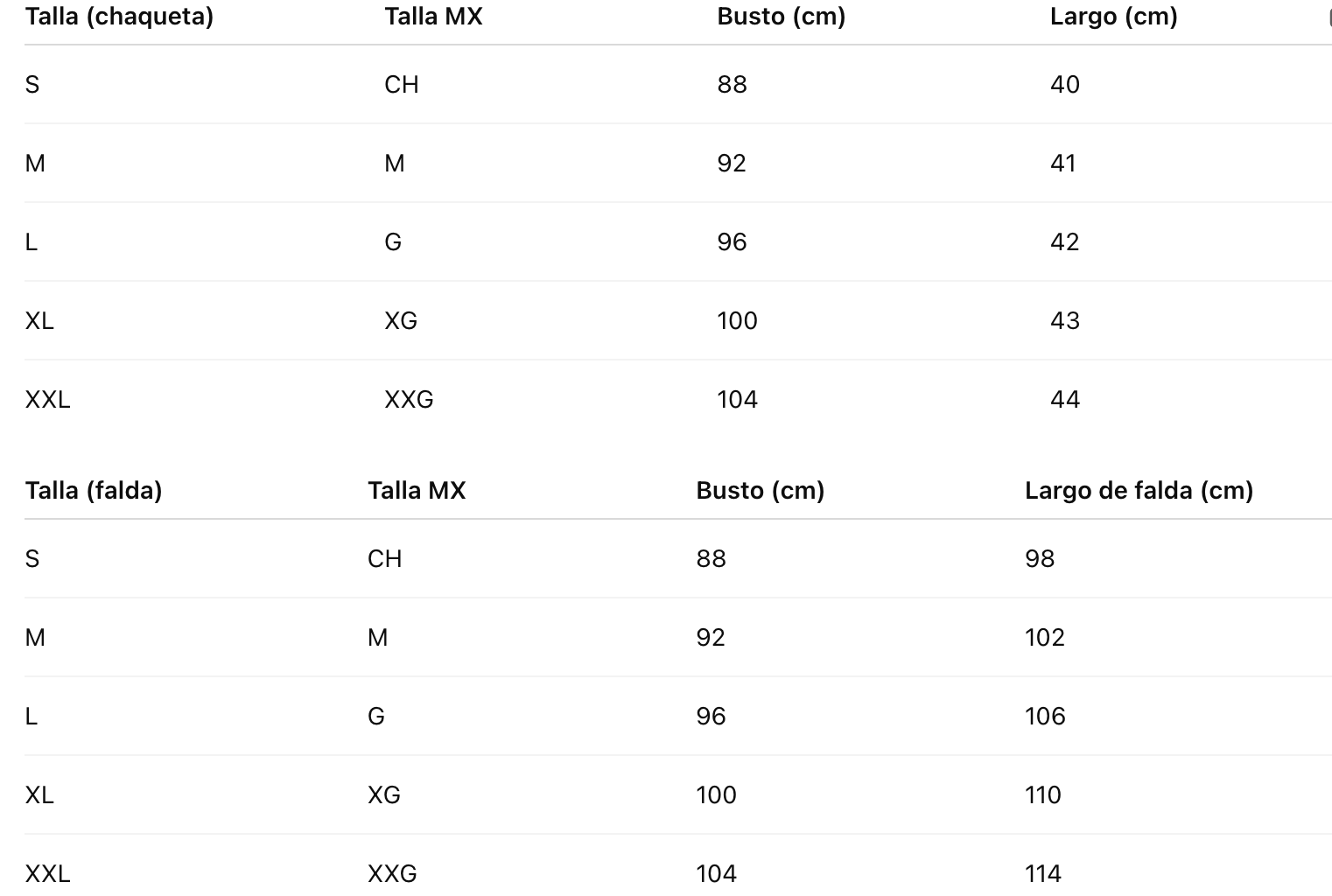Click the jacket length value 40

tap(1065, 85)
